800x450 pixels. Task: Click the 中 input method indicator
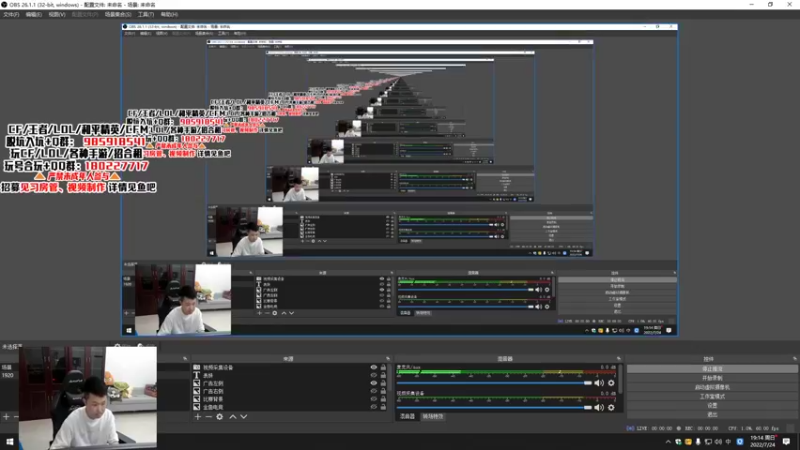click(729, 442)
